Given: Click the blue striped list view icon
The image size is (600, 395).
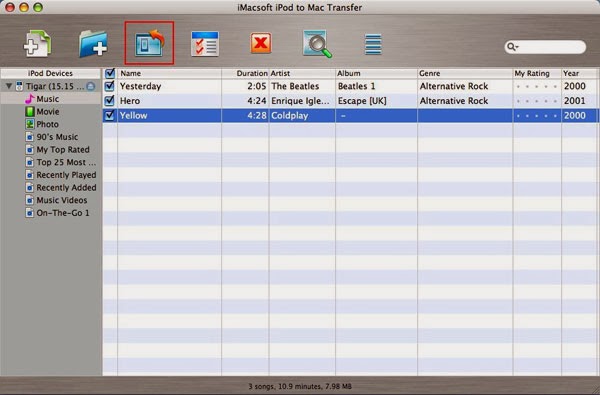Looking at the screenshot, I should point(373,44).
